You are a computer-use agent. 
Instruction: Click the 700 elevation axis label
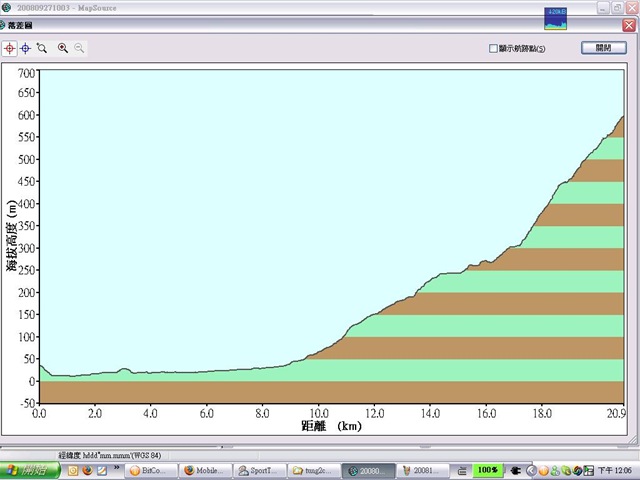[x=26, y=73]
